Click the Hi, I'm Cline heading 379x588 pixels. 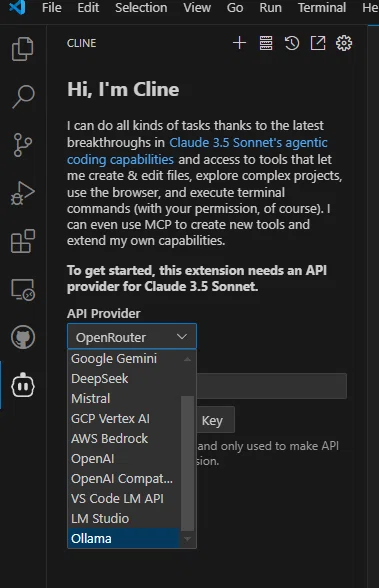point(123,89)
